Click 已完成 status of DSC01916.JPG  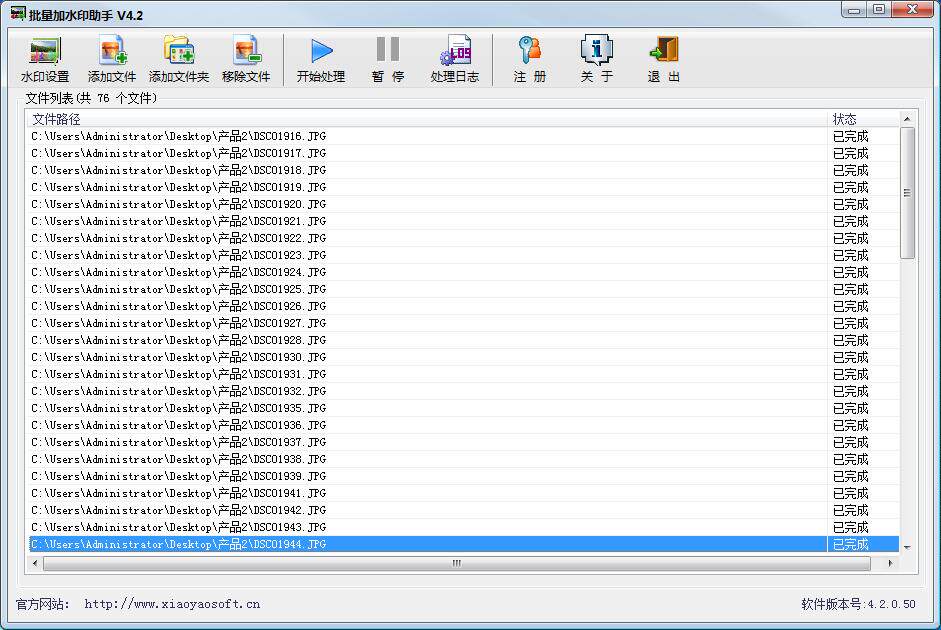[x=850, y=136]
